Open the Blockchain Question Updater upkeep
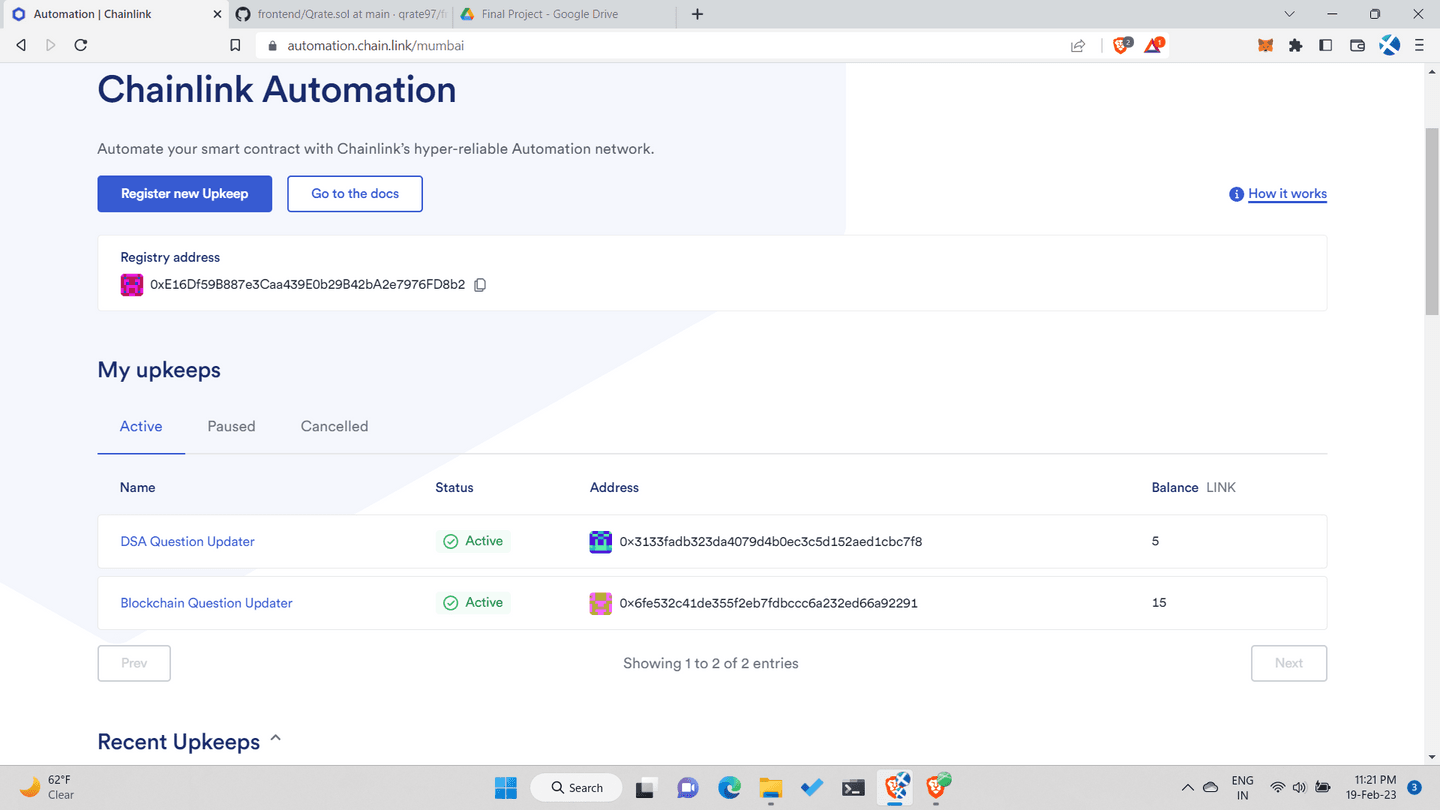 [x=206, y=603]
